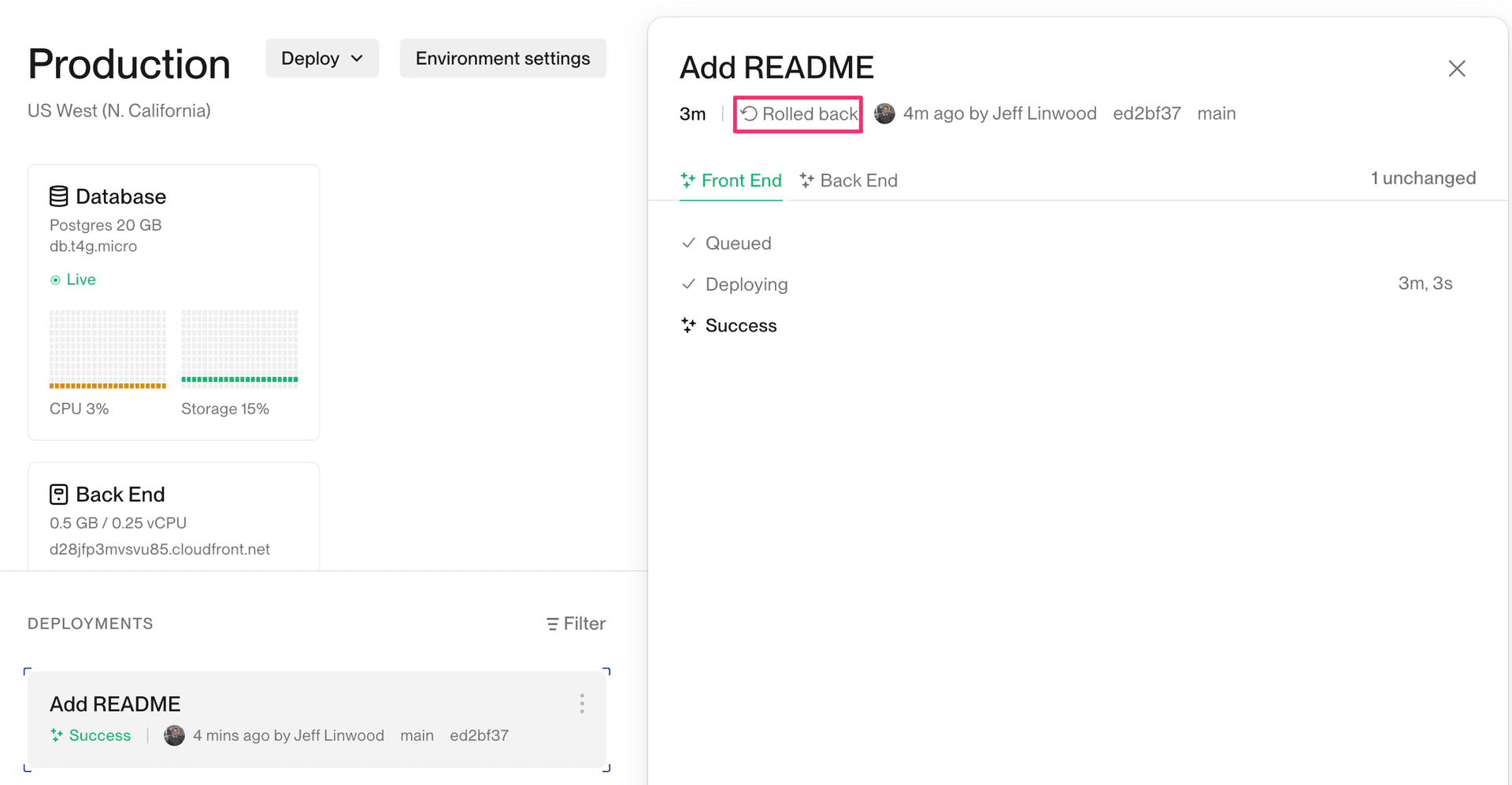Screen dimensions: 1512x785
Task: Click the 0.5 GB / 0.25 vCPU spec
Action: (118, 523)
